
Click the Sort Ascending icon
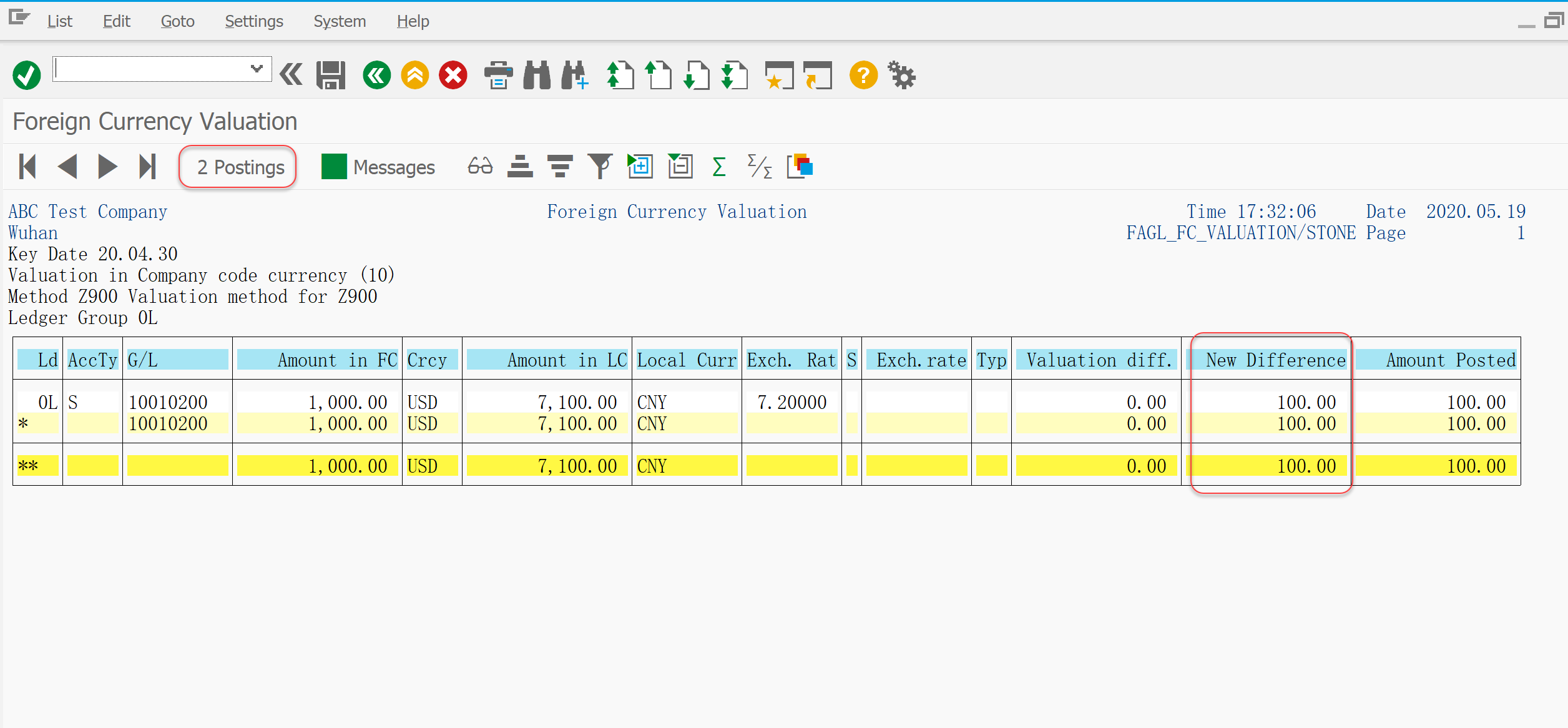click(x=520, y=167)
